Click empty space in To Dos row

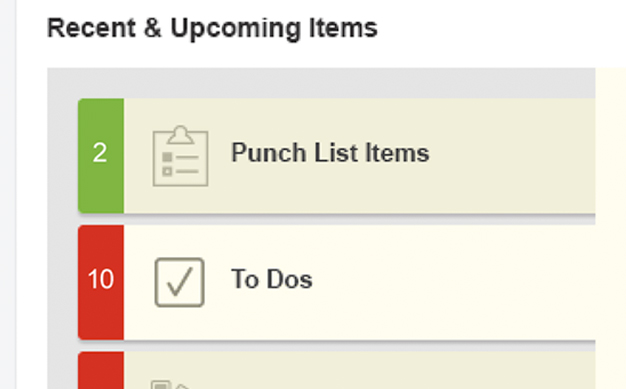click(451, 282)
